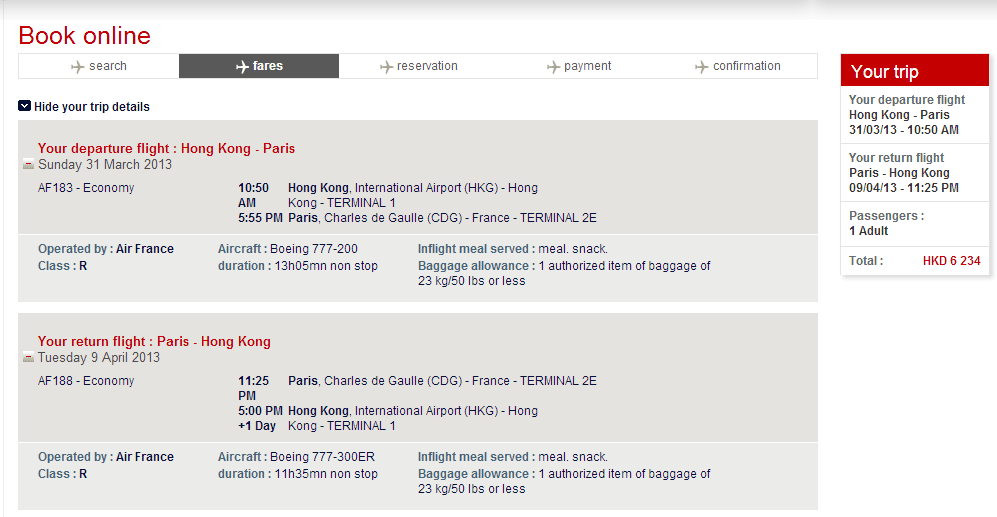Click the 1 Adult passengers entry in sidebar
This screenshot has width=997, height=517.
[x=868, y=231]
